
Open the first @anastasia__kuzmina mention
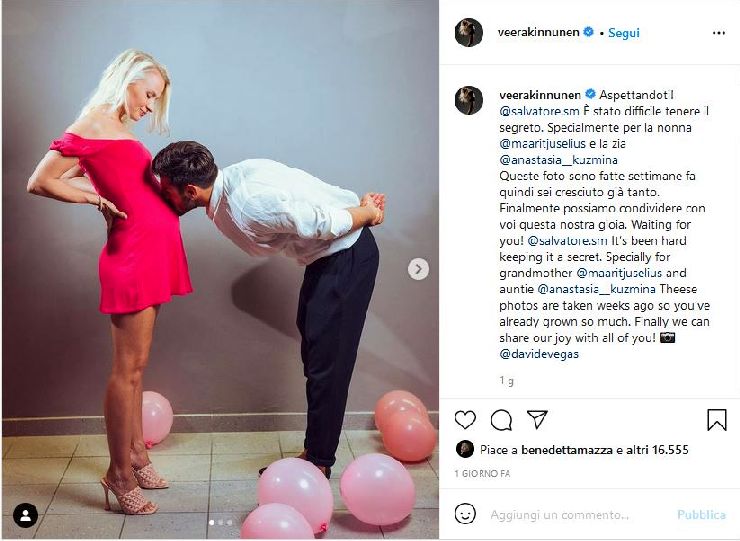pyautogui.click(x=558, y=160)
